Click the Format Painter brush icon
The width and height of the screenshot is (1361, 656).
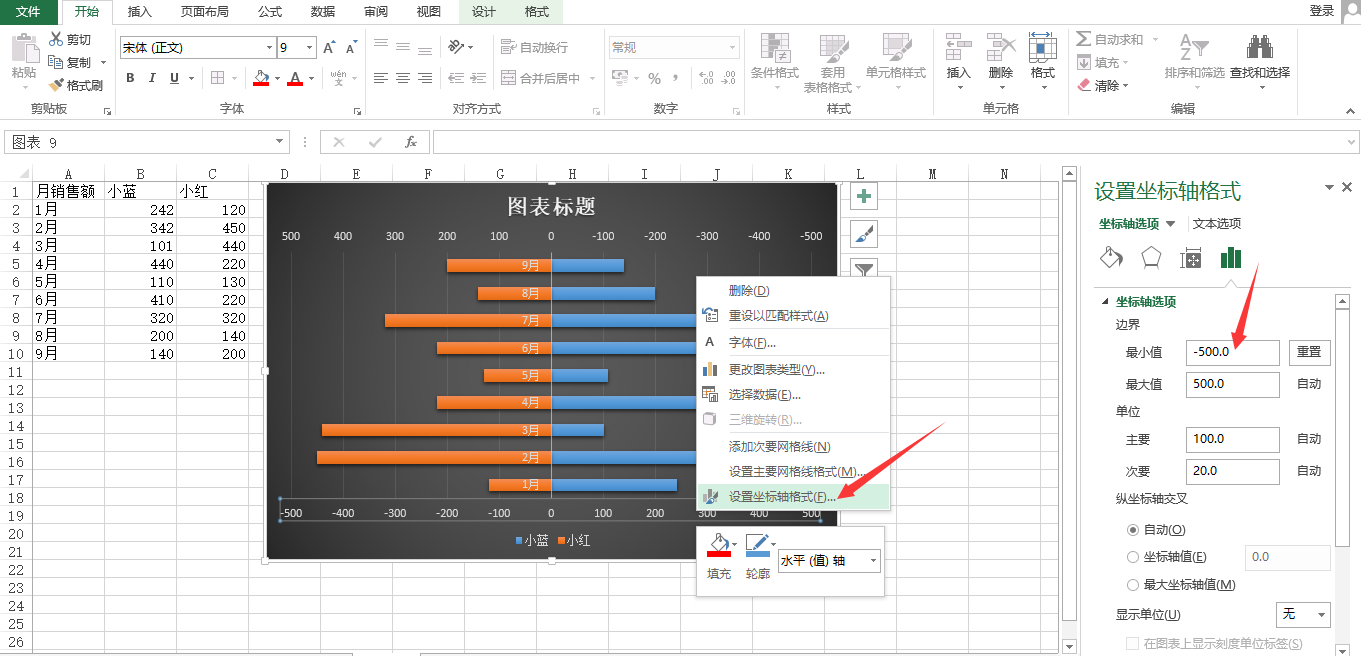(x=56, y=85)
